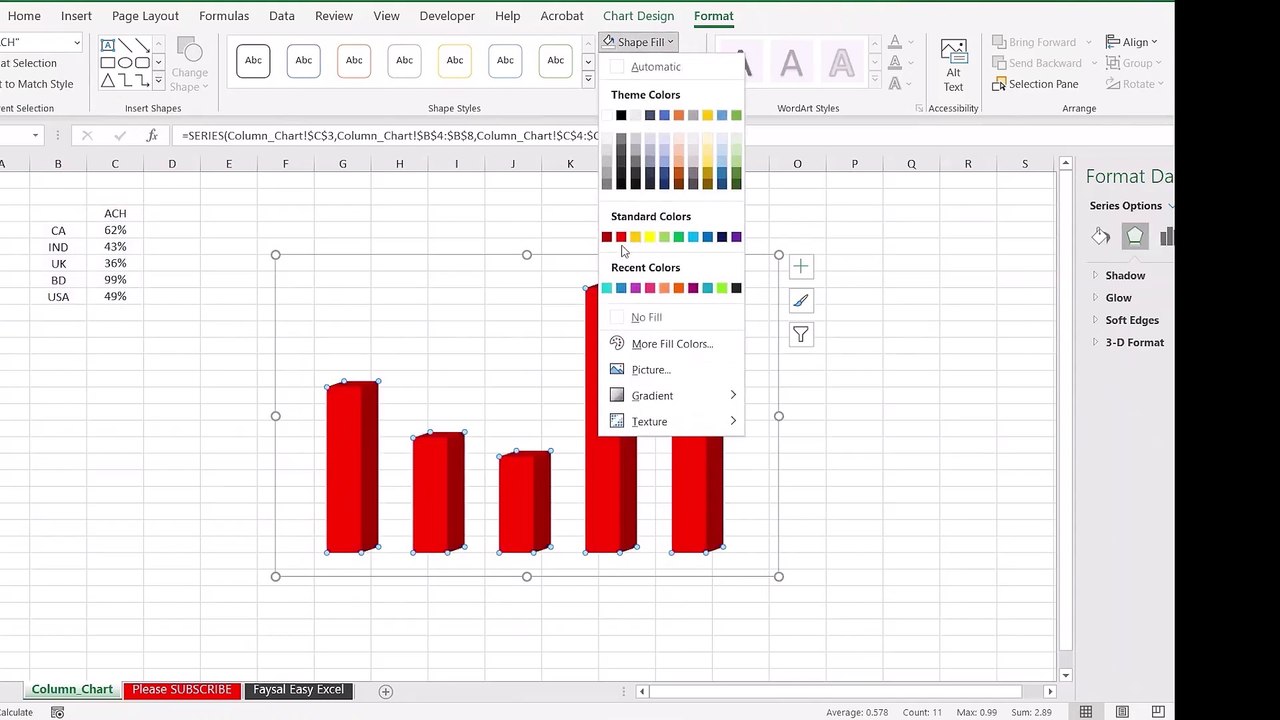The height and width of the screenshot is (720, 1280).
Task: Pick the black recent color swatch
Action: click(x=736, y=288)
